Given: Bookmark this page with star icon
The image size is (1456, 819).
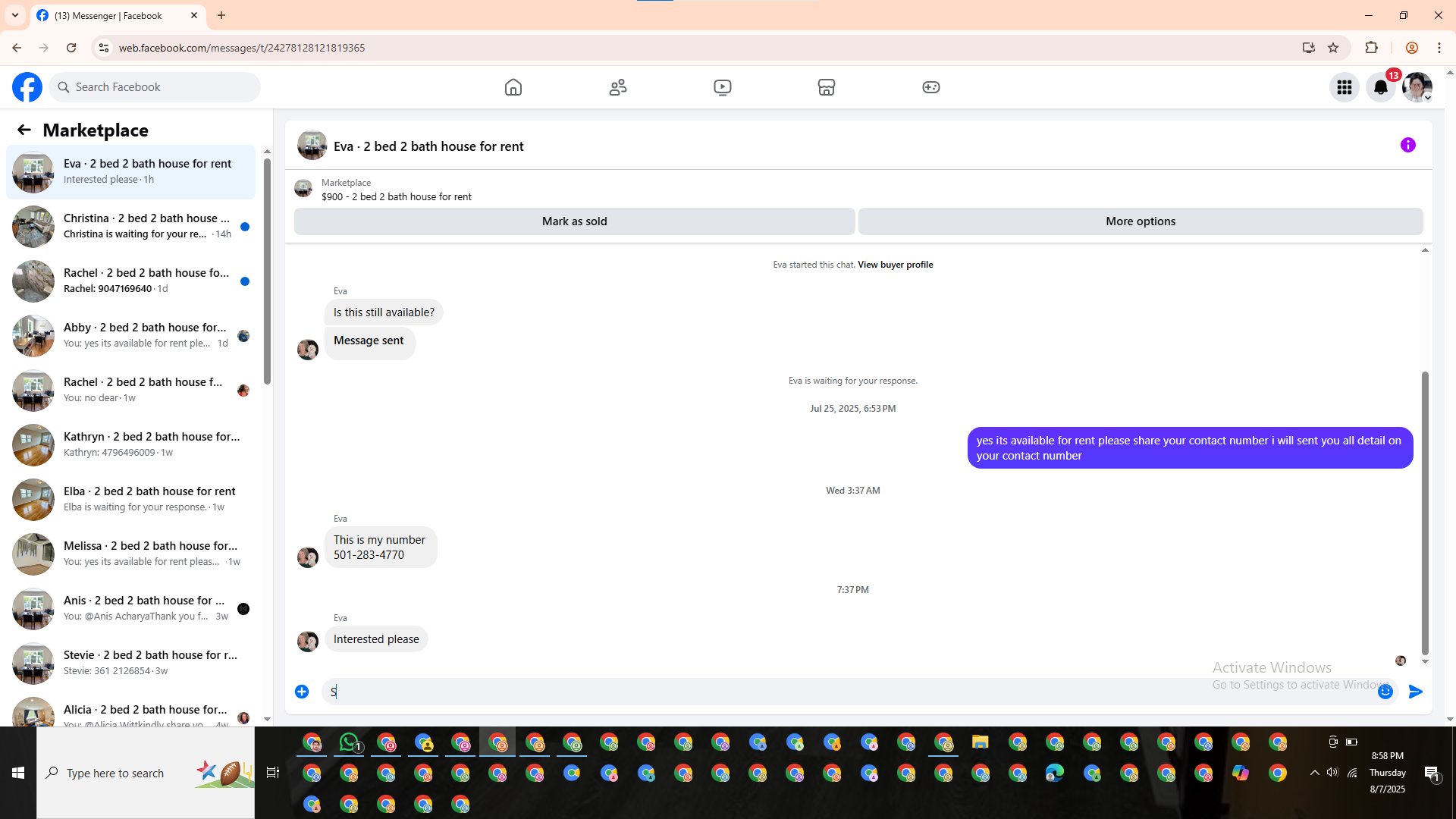Looking at the screenshot, I should [x=1333, y=48].
